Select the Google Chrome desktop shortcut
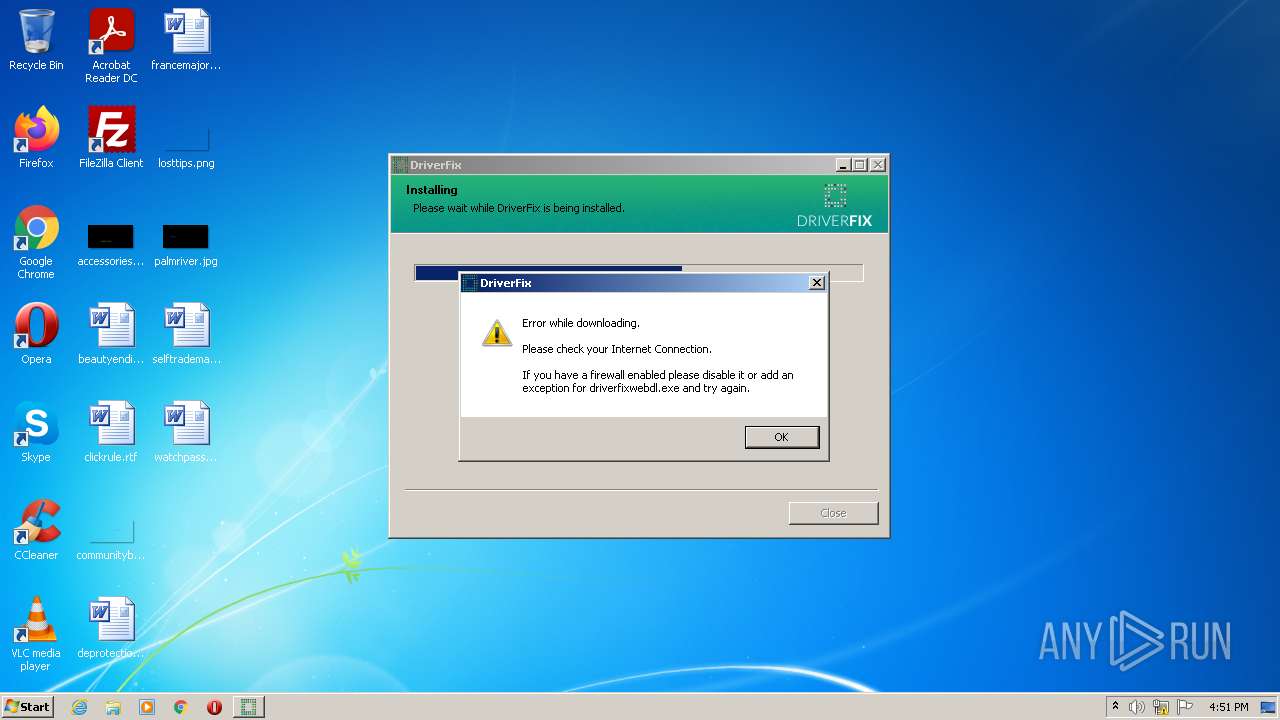Image resolution: width=1280 pixels, height=720 pixels. (x=36, y=242)
